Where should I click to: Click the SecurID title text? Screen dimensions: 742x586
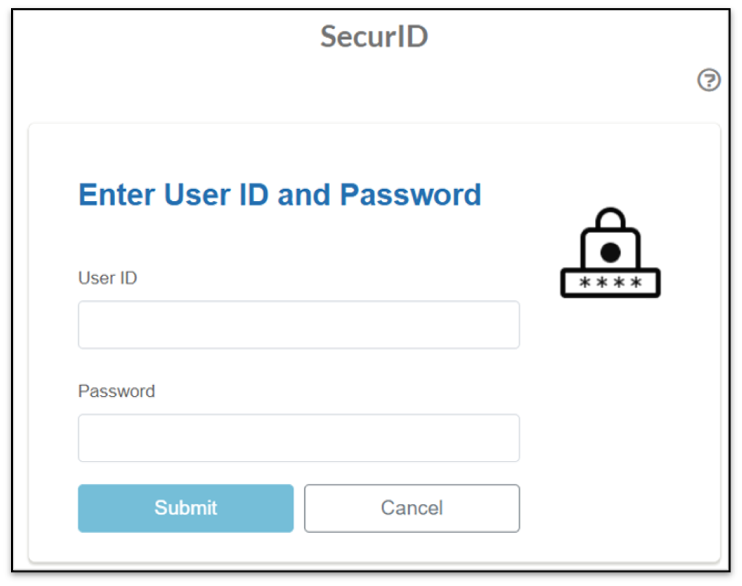click(374, 37)
